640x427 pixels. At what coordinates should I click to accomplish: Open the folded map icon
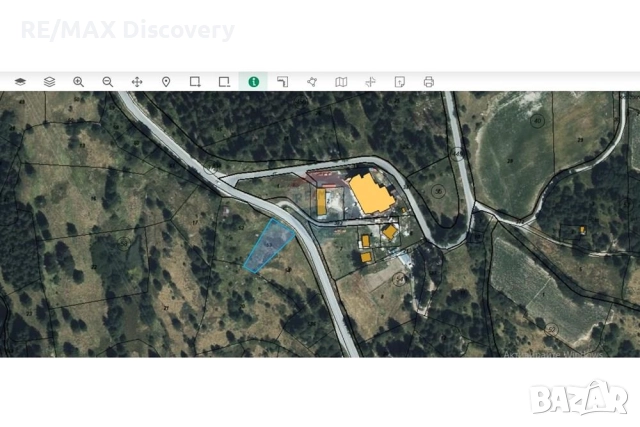click(x=341, y=81)
